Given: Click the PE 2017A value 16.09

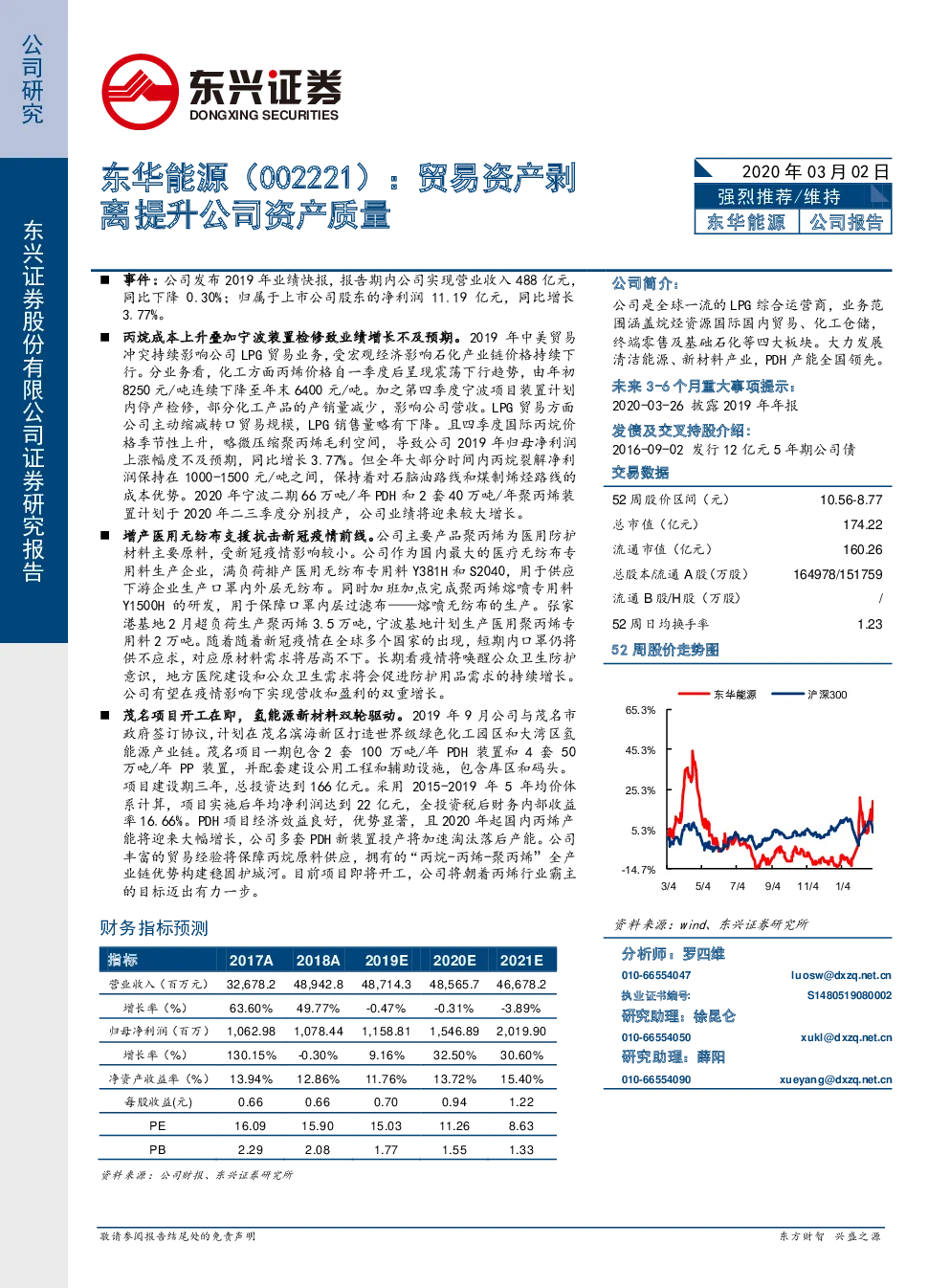Looking at the screenshot, I should (251, 1126).
